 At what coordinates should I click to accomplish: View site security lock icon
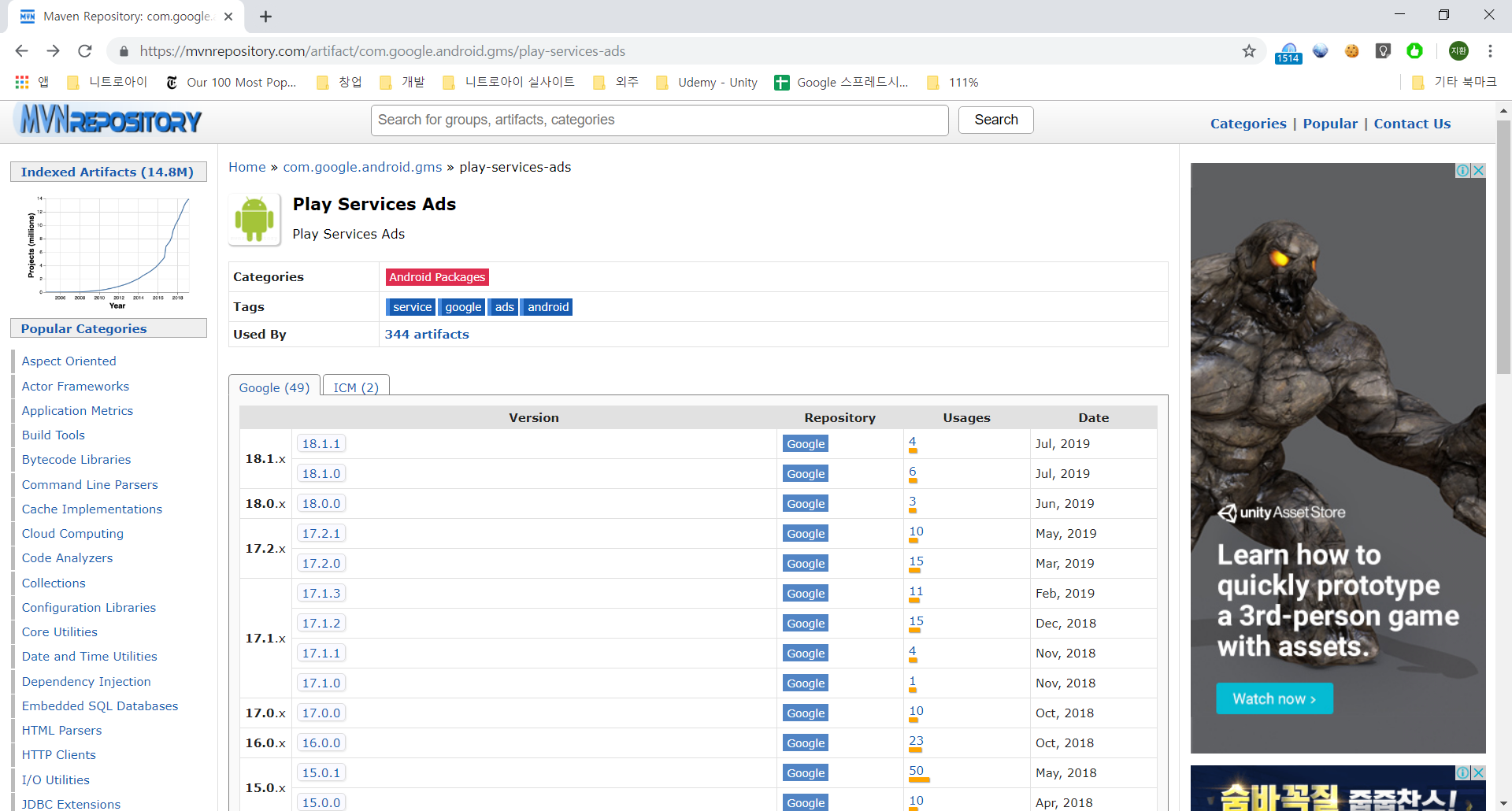tap(124, 51)
